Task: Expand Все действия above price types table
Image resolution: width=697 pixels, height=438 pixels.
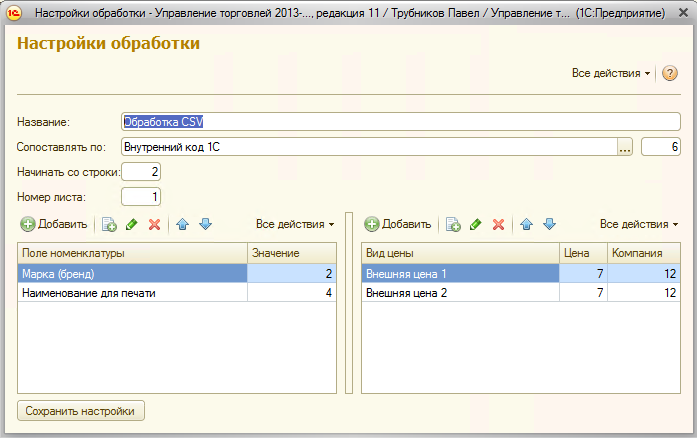Action: pyautogui.click(x=639, y=225)
